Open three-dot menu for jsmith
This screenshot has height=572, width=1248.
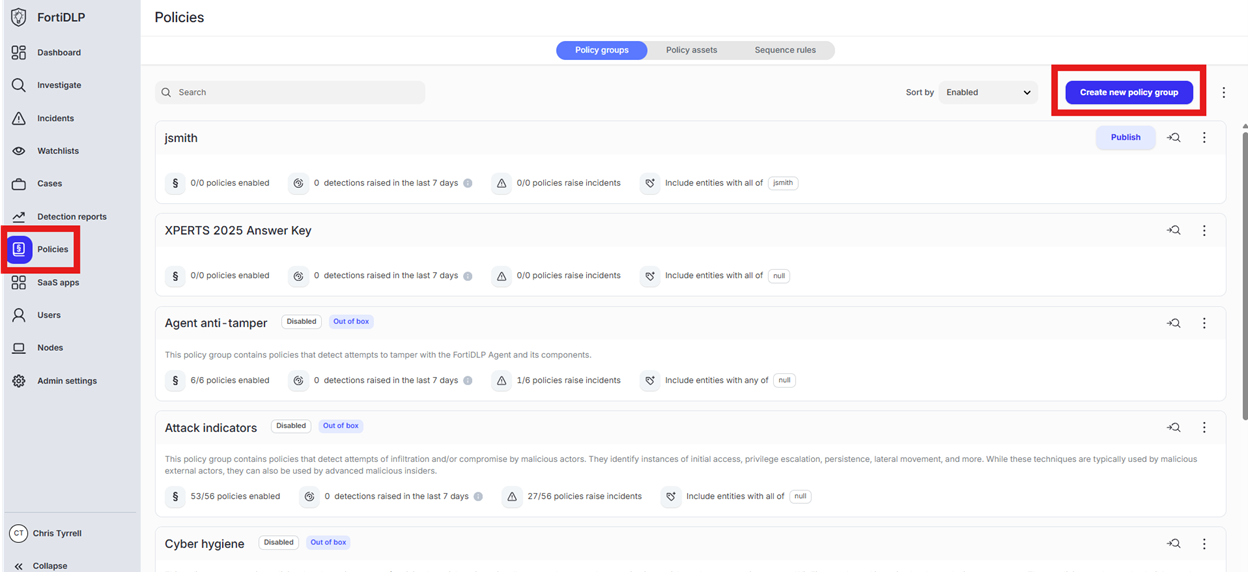(1204, 138)
